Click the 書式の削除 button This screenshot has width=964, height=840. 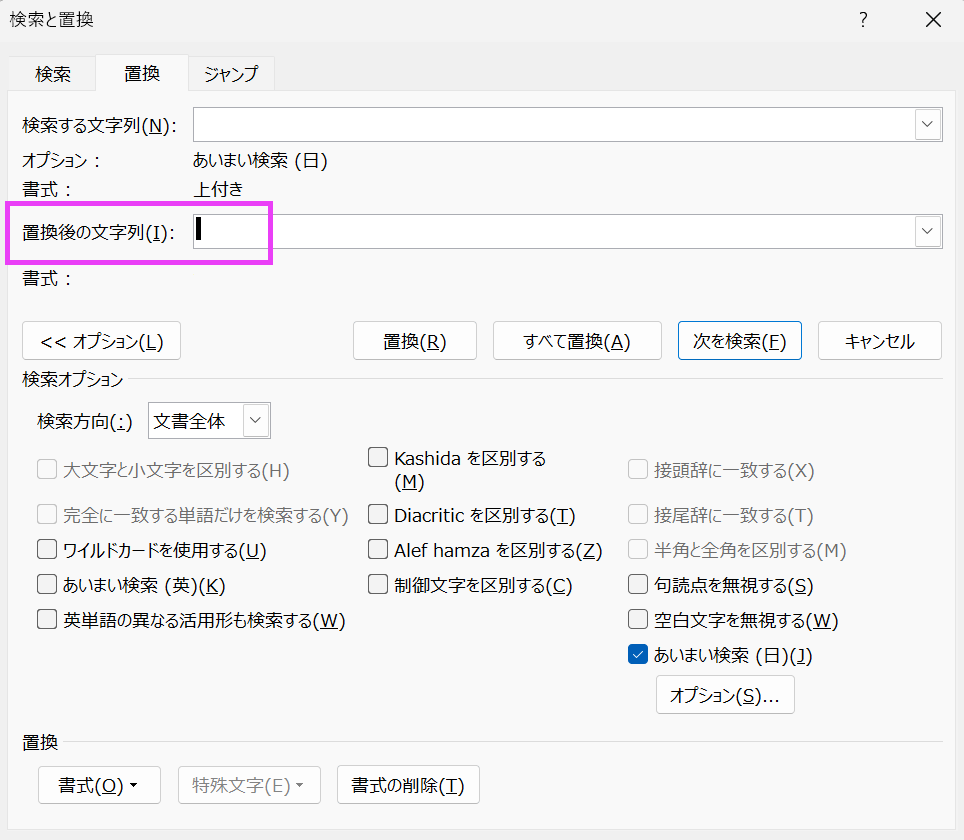point(408,786)
